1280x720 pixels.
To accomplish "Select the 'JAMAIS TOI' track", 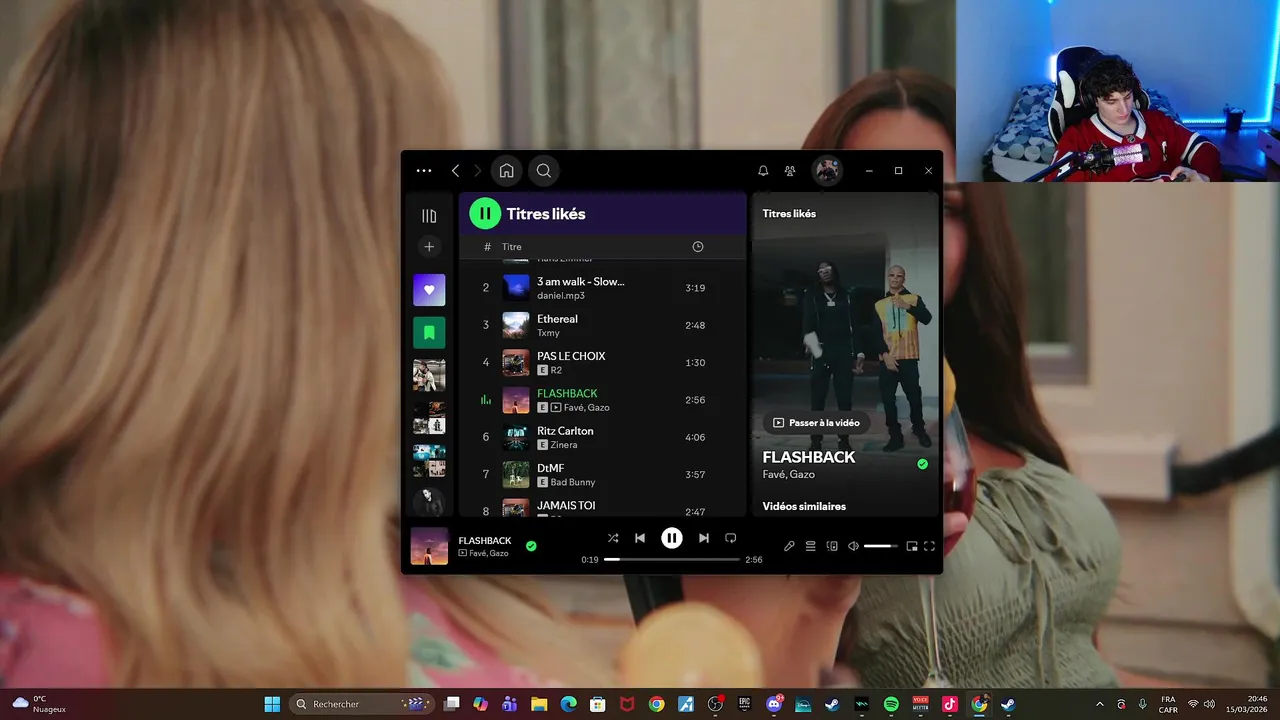I will (602, 505).
